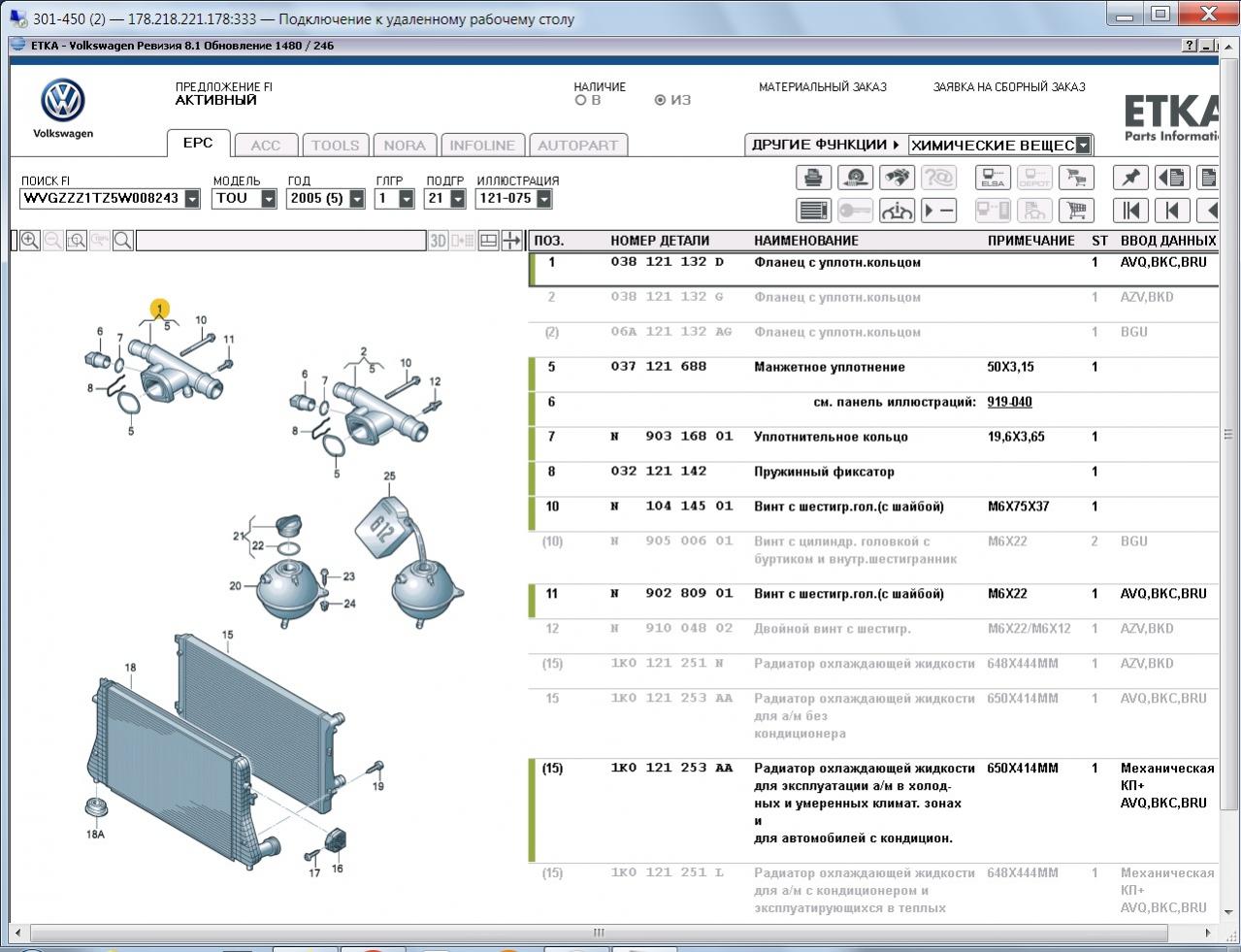Click the double shopping carts icon
1241x952 pixels.
click(1075, 178)
